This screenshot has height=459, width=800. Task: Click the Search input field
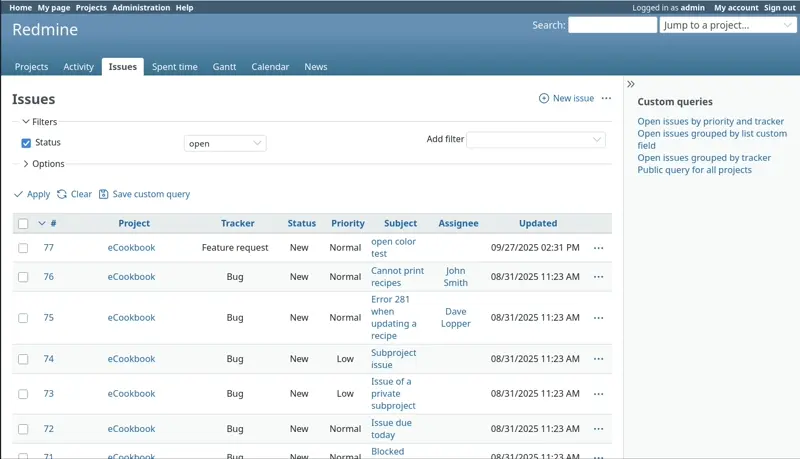612,25
